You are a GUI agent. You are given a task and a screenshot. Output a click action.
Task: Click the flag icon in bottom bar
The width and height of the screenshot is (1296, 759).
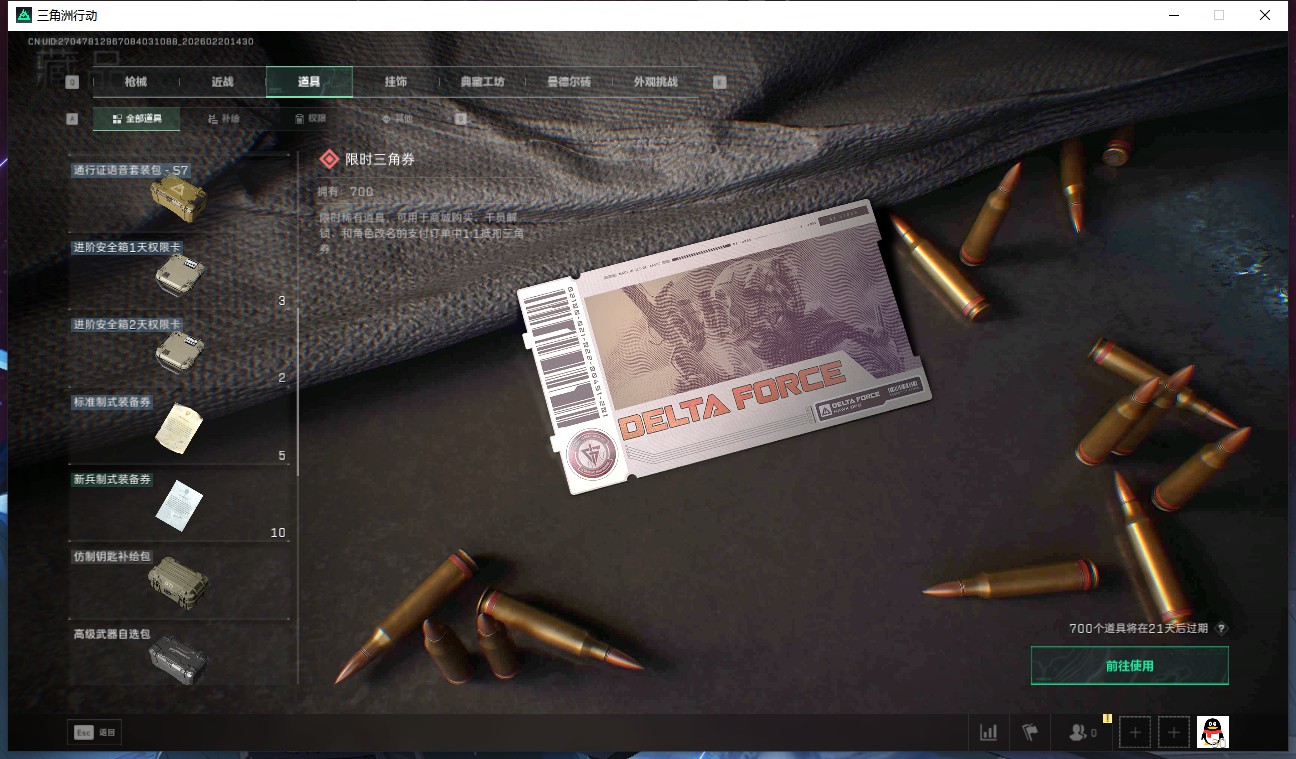pyautogui.click(x=1030, y=733)
